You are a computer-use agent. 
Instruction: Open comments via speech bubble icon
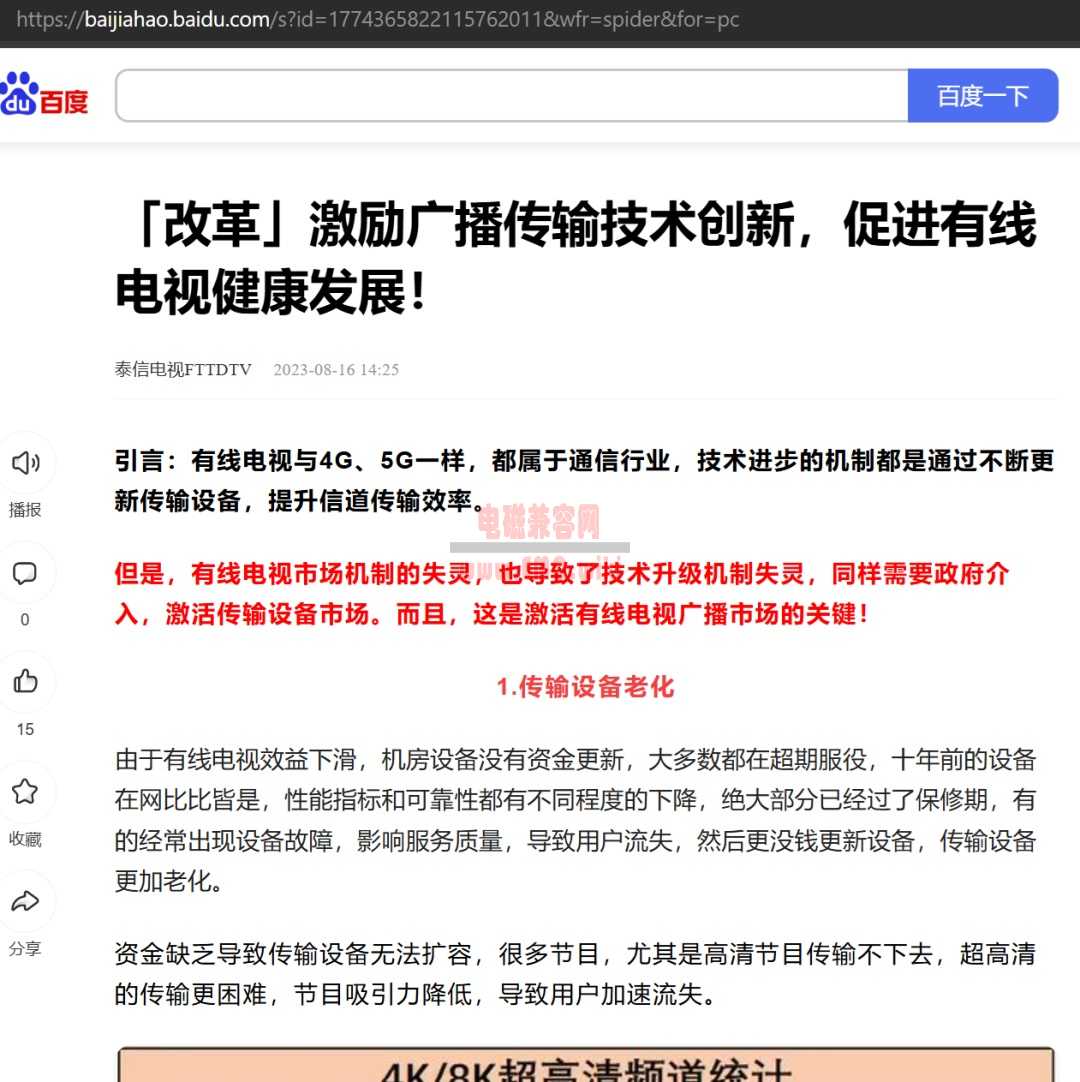coord(25,573)
